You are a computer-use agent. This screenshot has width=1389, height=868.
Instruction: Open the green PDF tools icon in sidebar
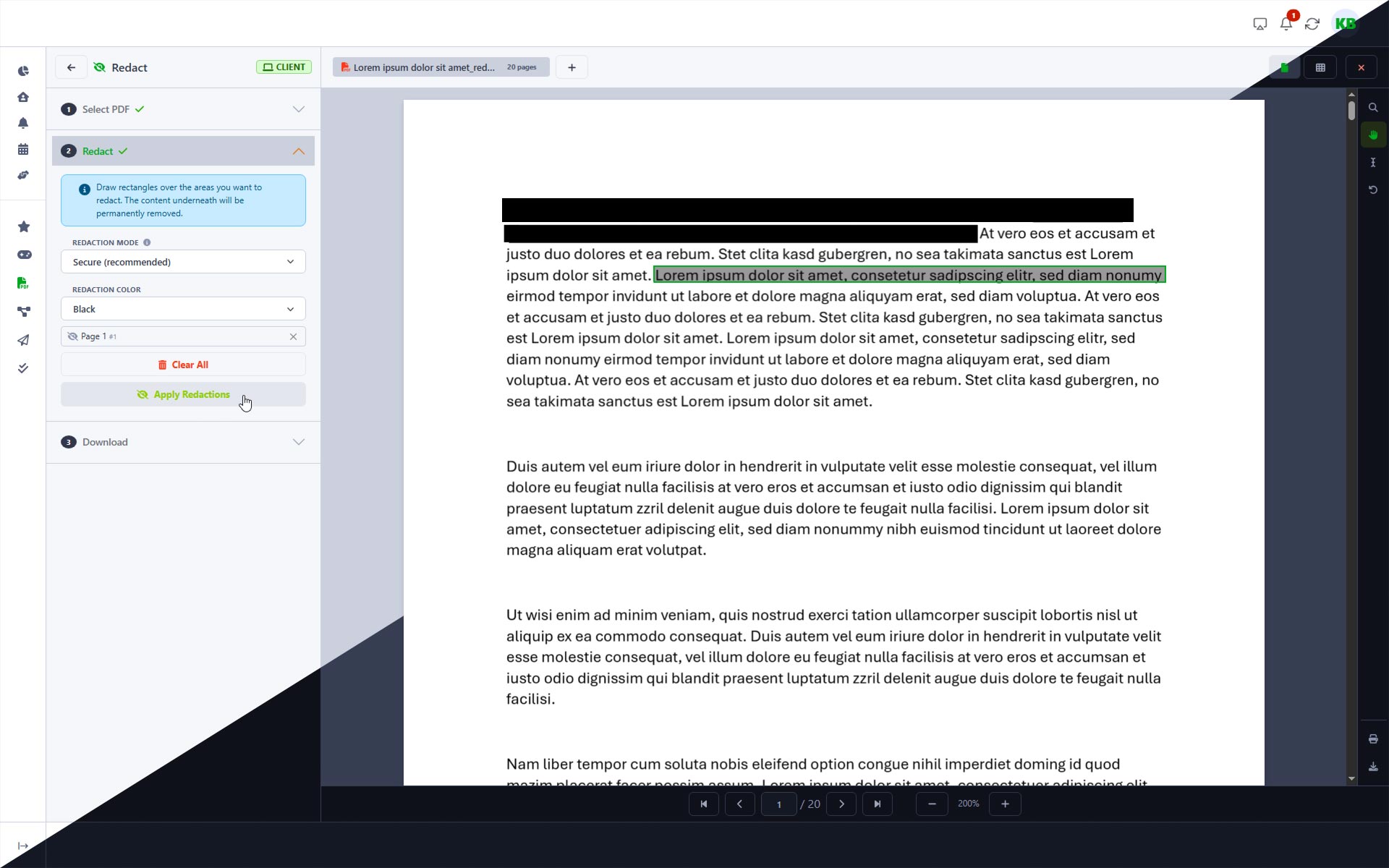22,282
